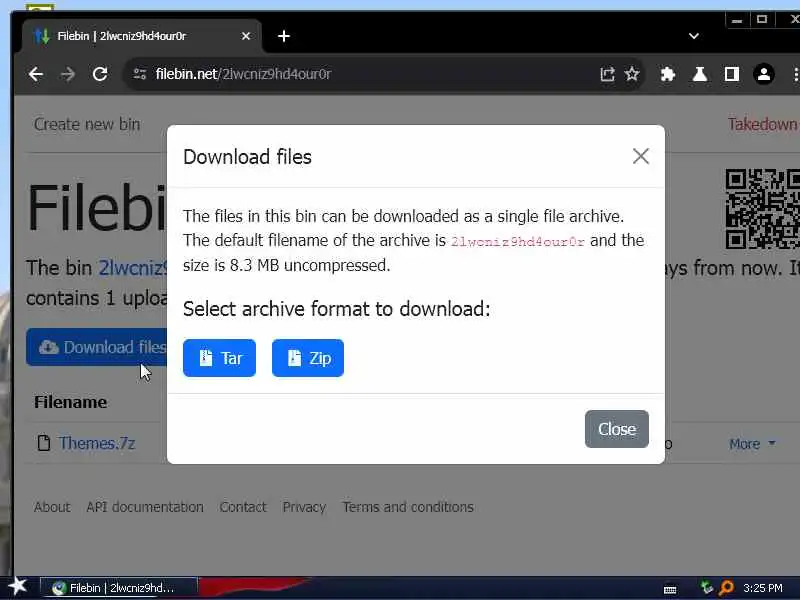Open the Themes.7z file link

tap(97, 443)
